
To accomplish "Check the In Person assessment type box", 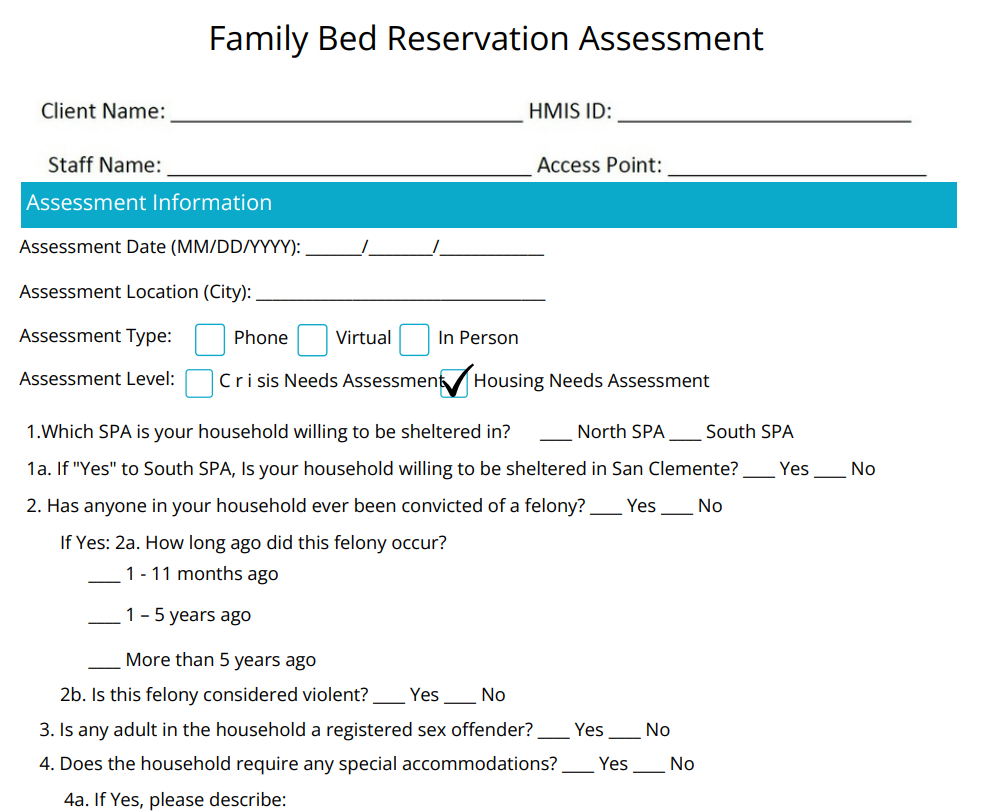I will coord(414,340).
